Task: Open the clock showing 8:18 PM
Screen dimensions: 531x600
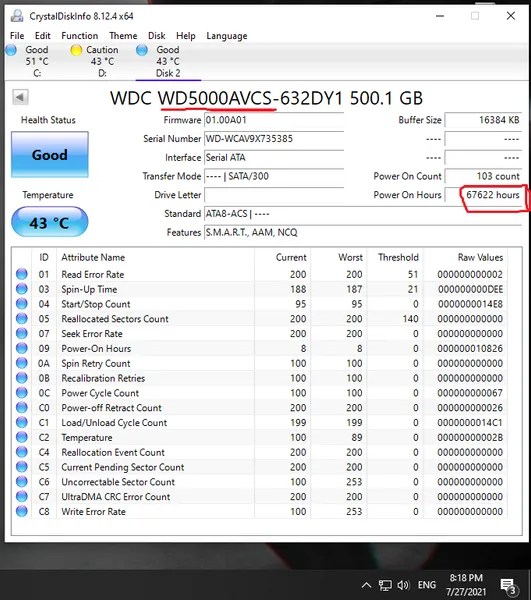Action: (466, 585)
